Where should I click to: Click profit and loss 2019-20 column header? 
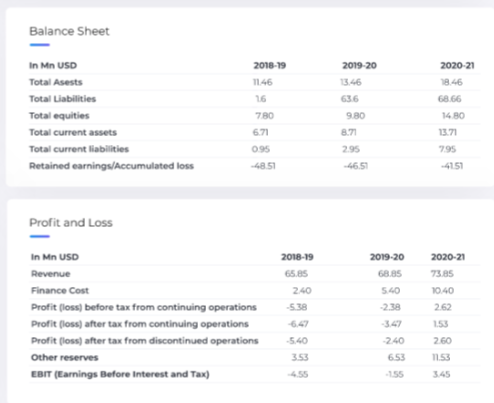coord(387,257)
